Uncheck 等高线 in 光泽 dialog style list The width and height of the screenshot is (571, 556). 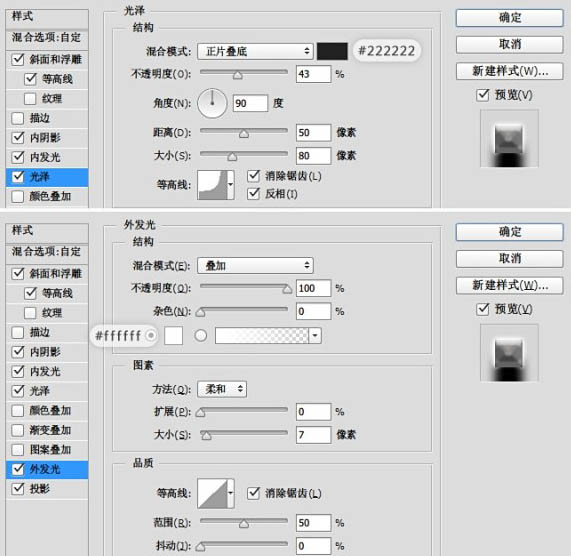[30, 79]
